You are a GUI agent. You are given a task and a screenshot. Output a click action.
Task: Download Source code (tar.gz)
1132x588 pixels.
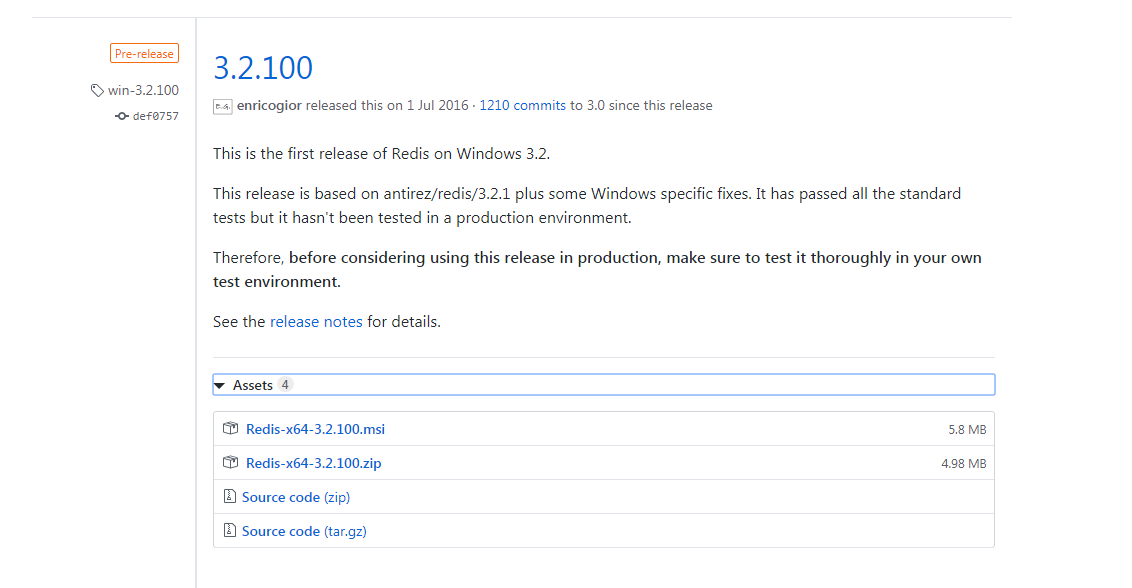(x=304, y=531)
